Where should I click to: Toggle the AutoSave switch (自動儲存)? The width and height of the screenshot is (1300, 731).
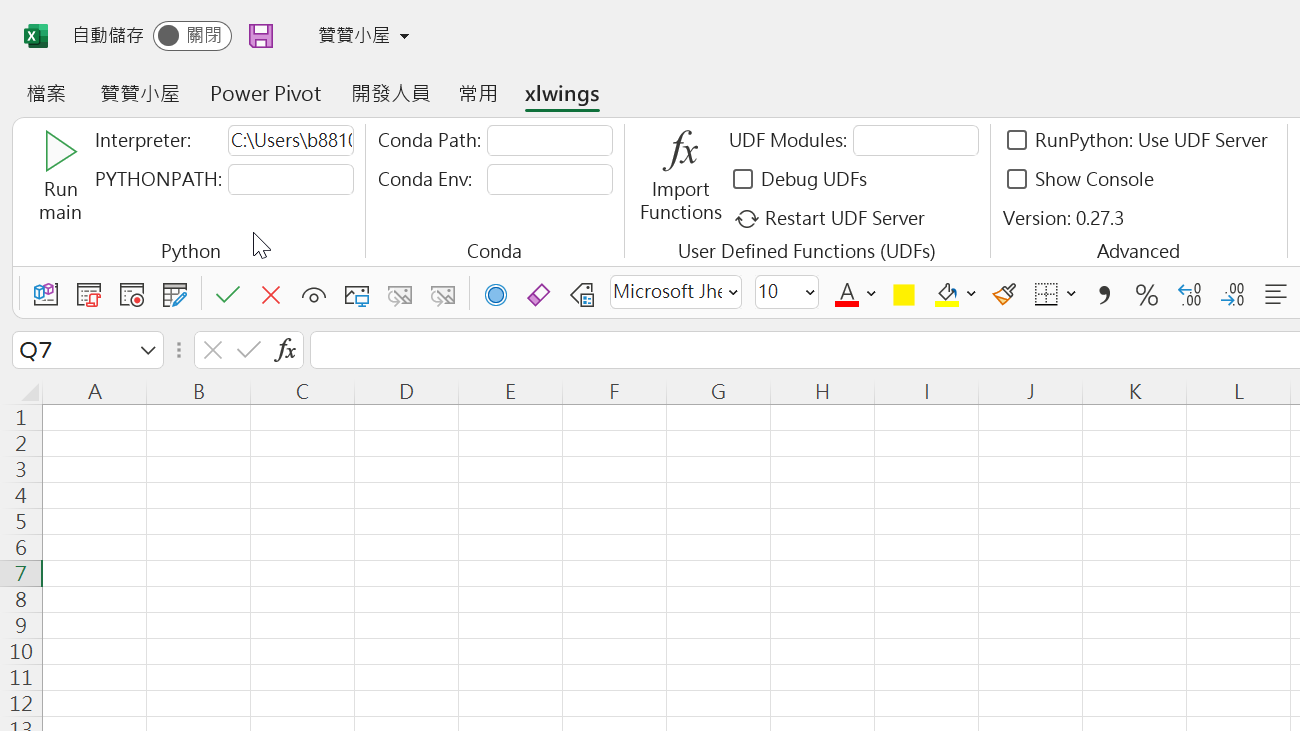coord(192,36)
